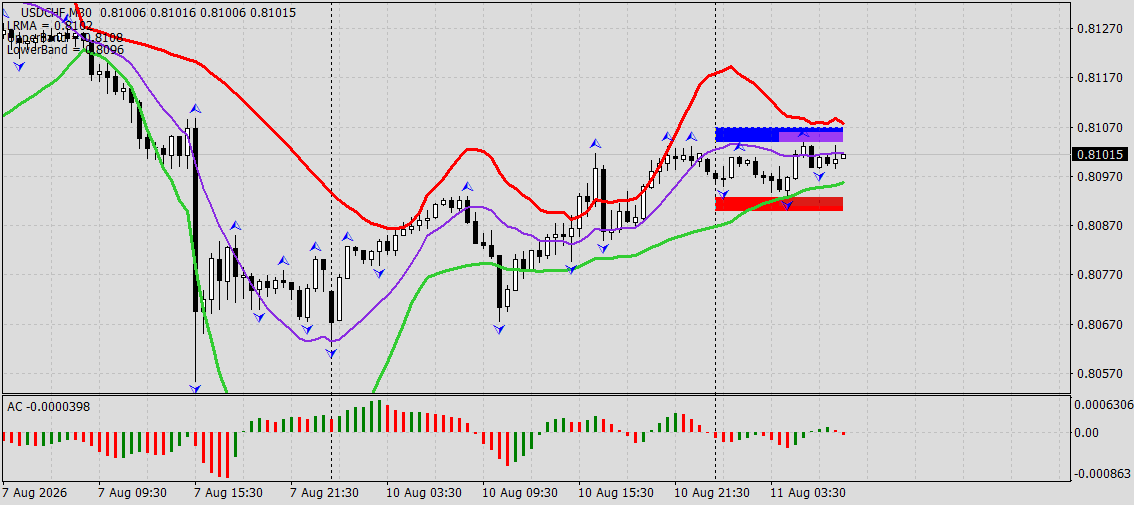This screenshot has width=1134, height=505.
Task: Click the 0.80870 price axis label
Action: (x=1098, y=226)
